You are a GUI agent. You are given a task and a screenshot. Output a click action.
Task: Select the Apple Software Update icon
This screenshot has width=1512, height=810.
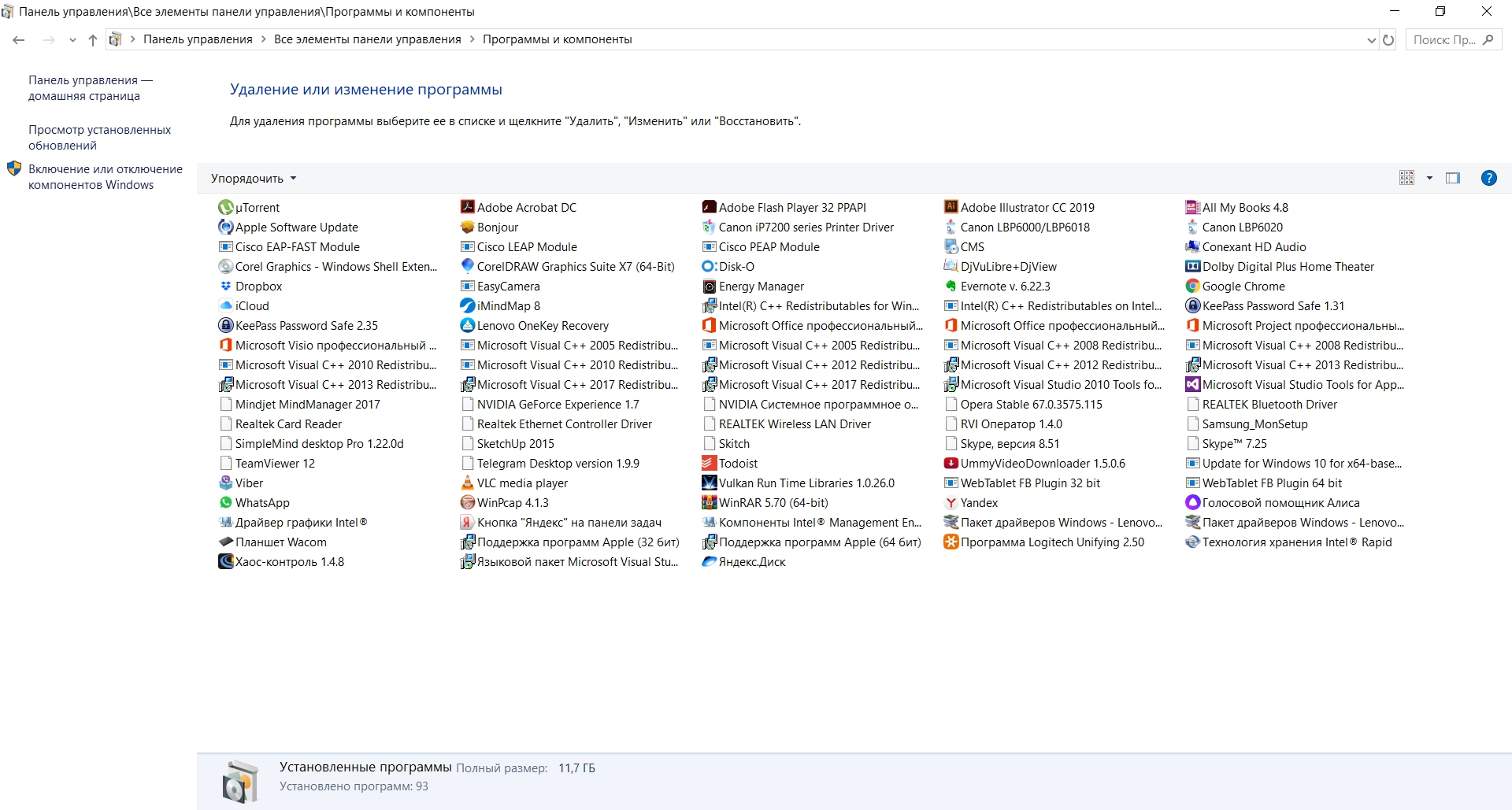click(x=226, y=227)
